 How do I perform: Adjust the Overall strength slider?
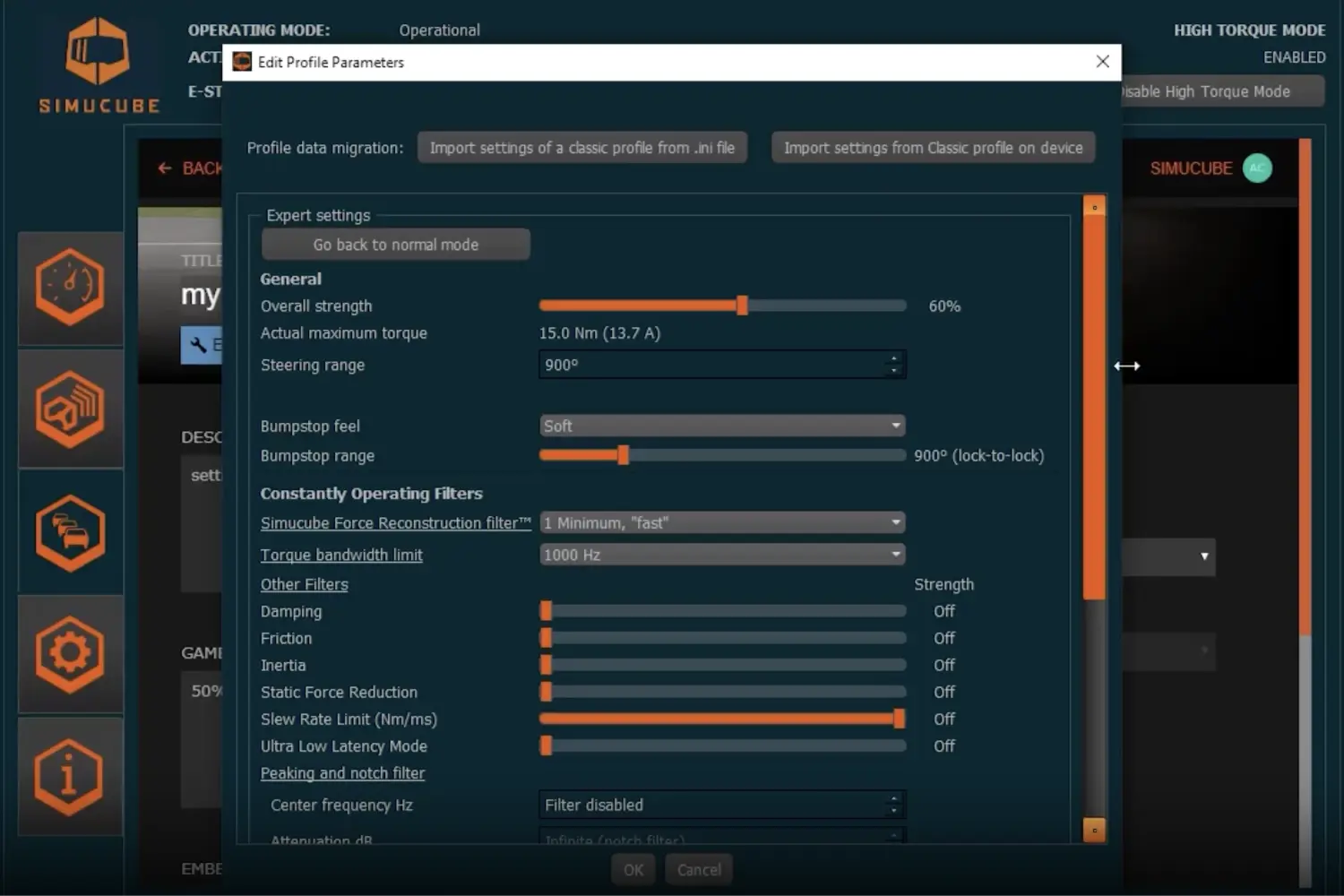(742, 305)
